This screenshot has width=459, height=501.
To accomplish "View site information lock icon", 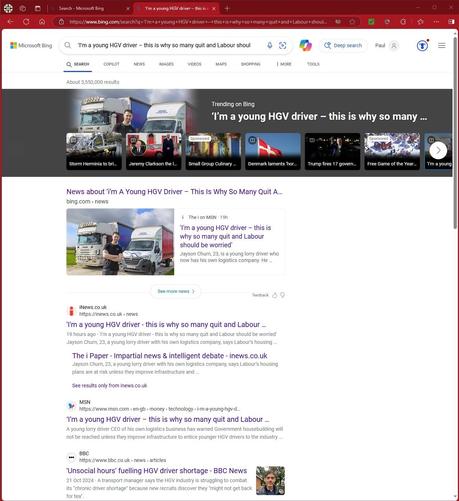I will [61, 22].
